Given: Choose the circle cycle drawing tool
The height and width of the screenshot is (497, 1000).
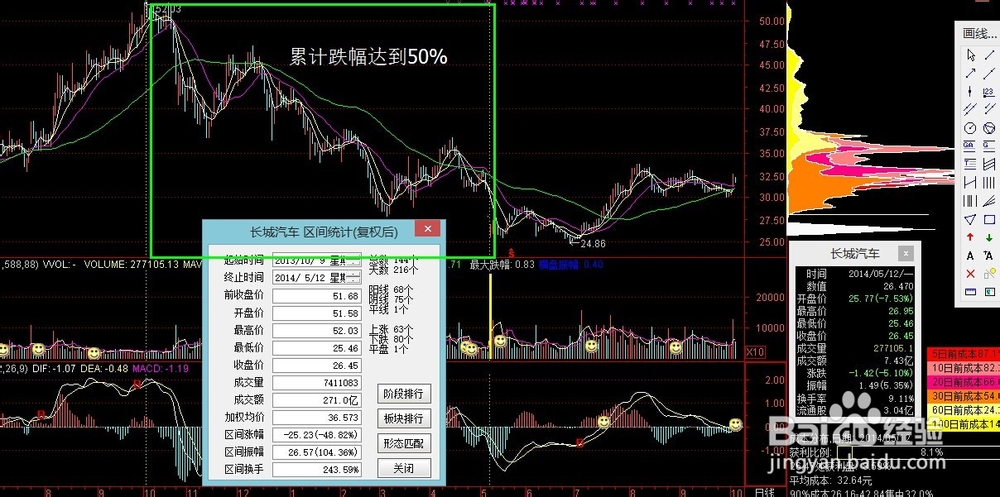Looking at the screenshot, I should 970,128.
